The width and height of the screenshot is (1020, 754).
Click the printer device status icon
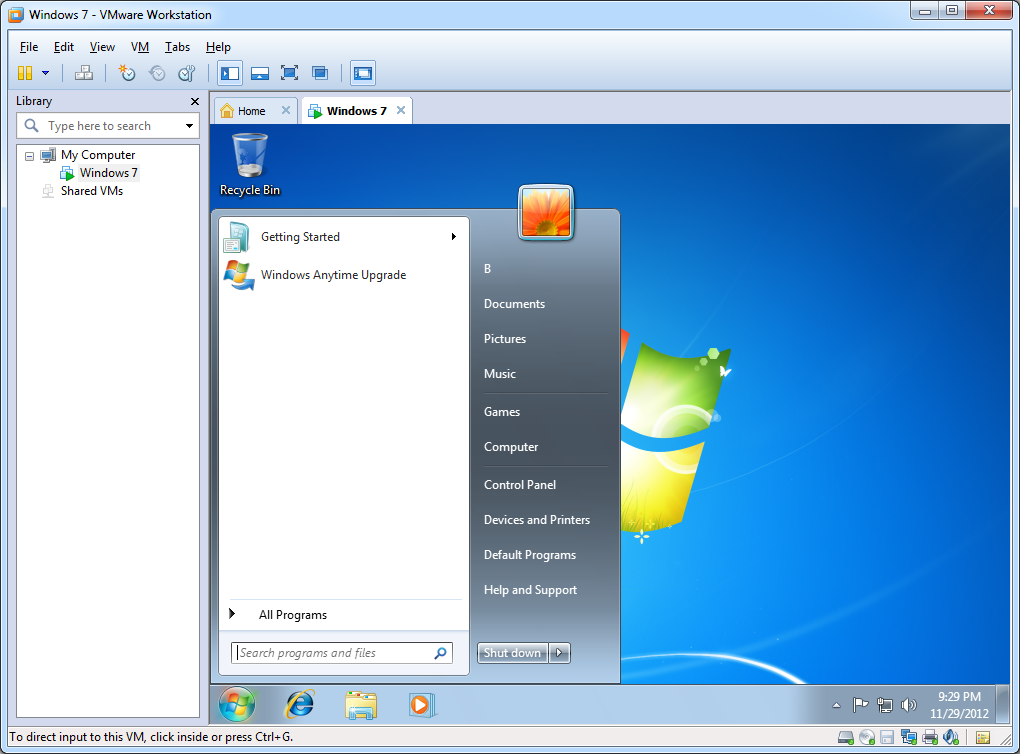(x=929, y=738)
